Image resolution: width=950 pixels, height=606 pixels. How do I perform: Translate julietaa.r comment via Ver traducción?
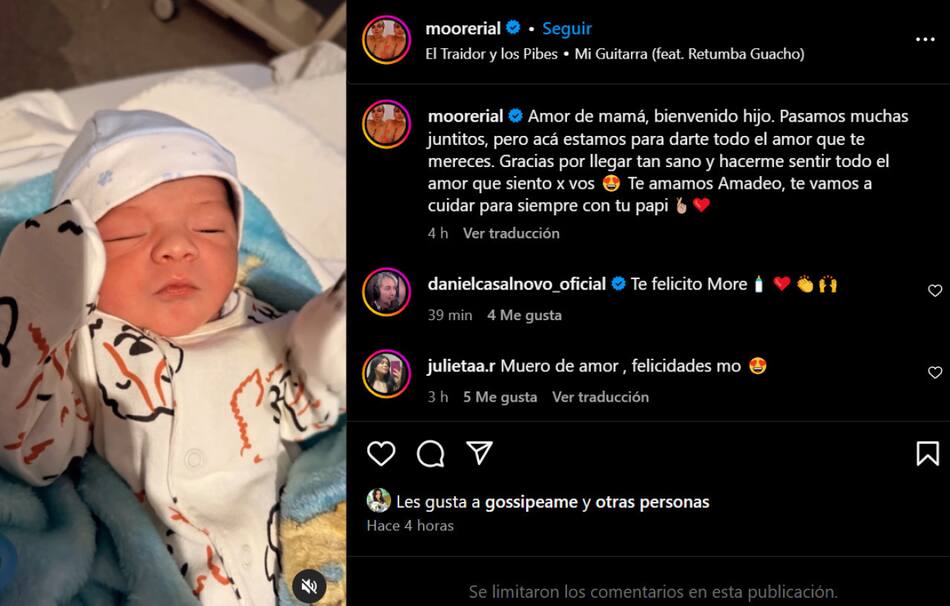coord(600,397)
